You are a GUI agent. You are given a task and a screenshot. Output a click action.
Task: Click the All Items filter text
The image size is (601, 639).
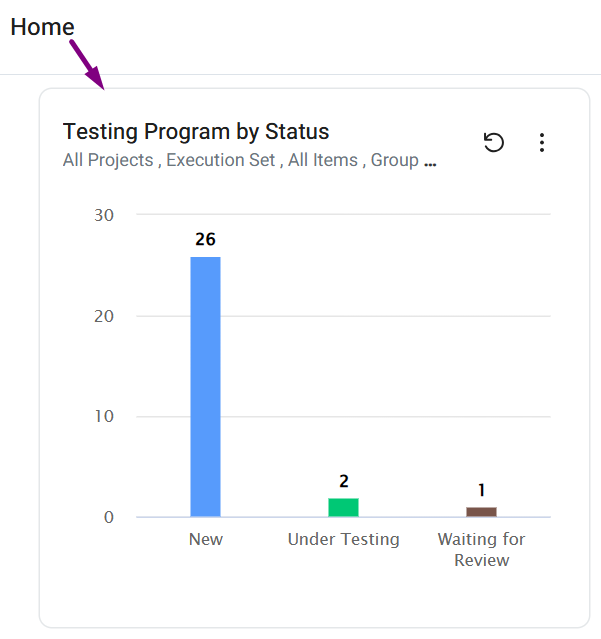point(324,160)
